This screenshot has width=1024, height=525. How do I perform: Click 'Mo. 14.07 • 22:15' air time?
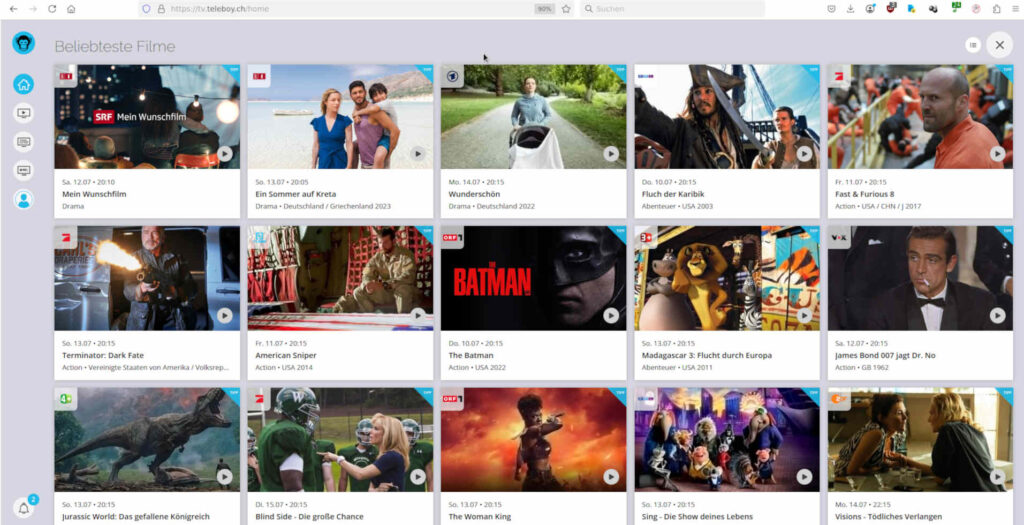tap(863, 505)
